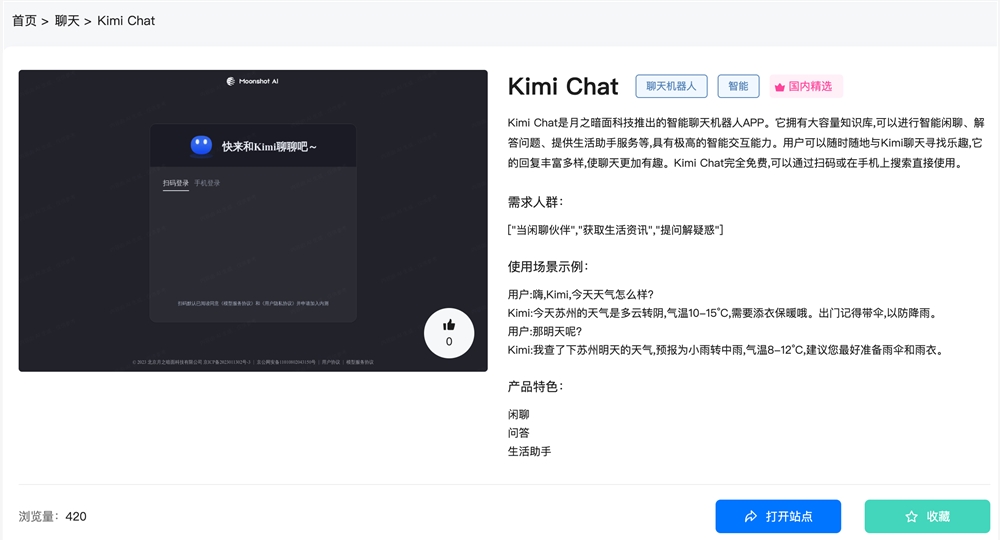This screenshot has height=540, width=1000.
Task: Click the line 用户:那明天呢?
Action: (545, 332)
